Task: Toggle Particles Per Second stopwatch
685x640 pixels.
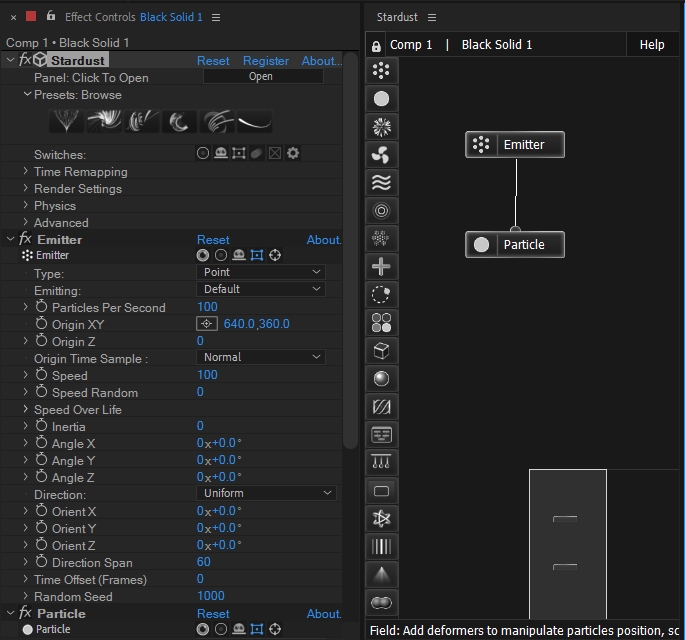Action: click(x=42, y=307)
